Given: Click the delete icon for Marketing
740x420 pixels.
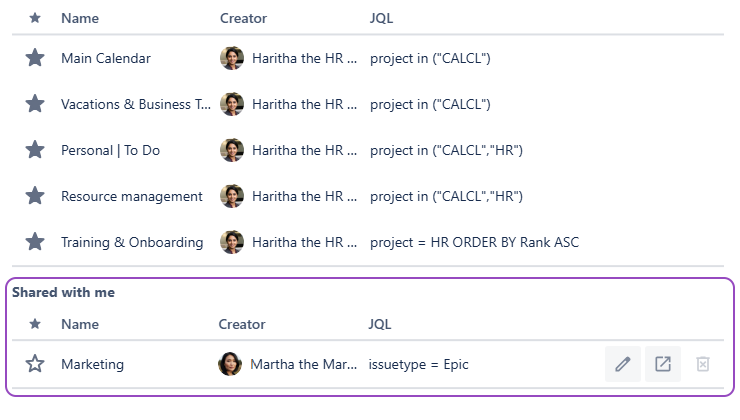Looking at the screenshot, I should 702,364.
